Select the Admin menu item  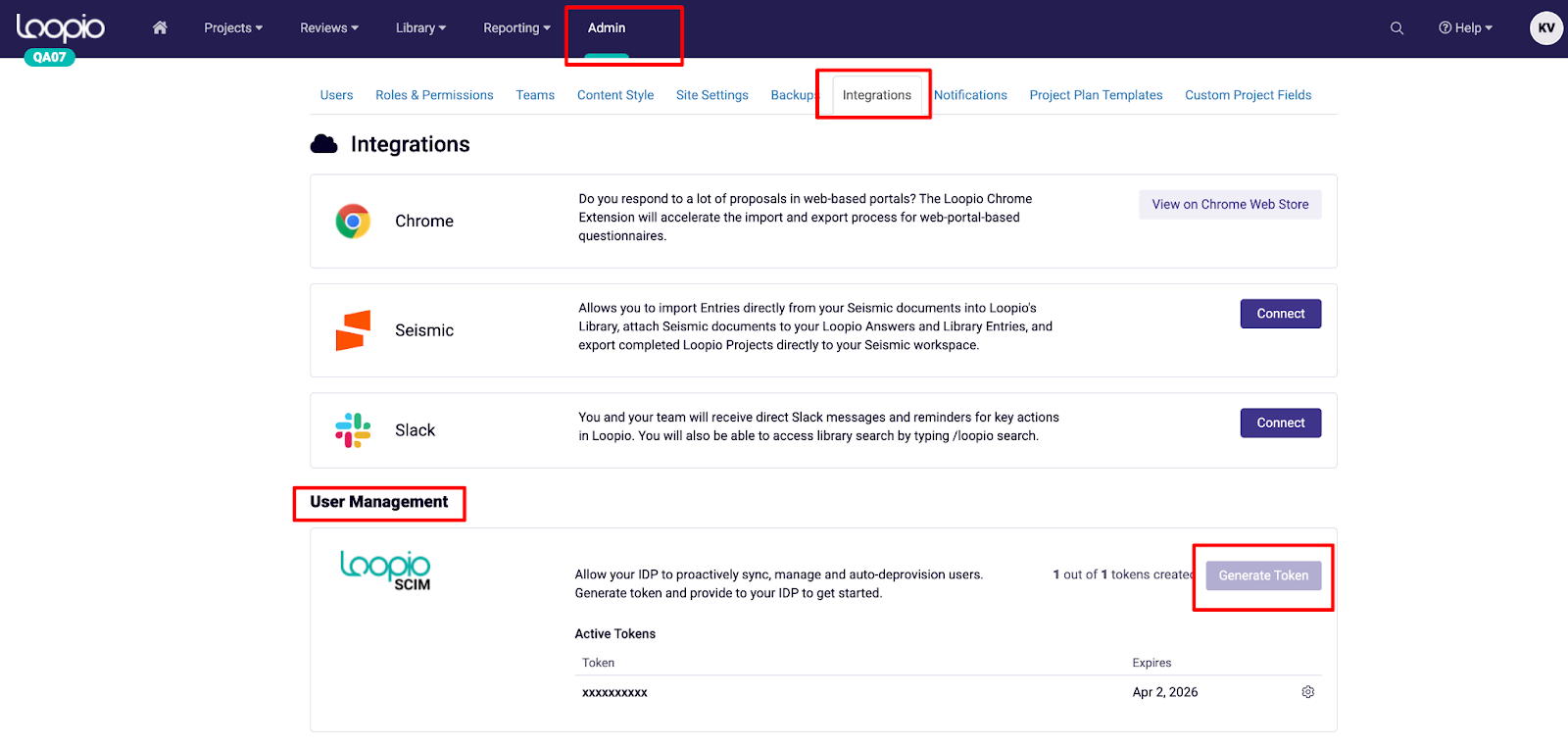click(x=607, y=28)
